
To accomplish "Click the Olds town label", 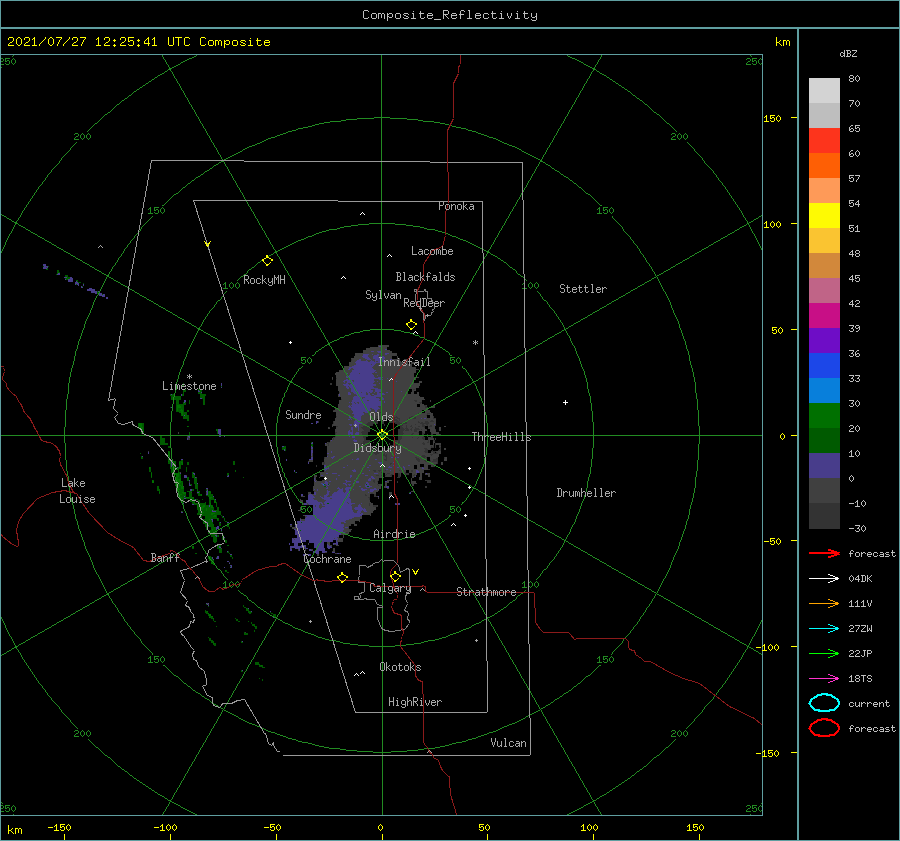I will [381, 417].
